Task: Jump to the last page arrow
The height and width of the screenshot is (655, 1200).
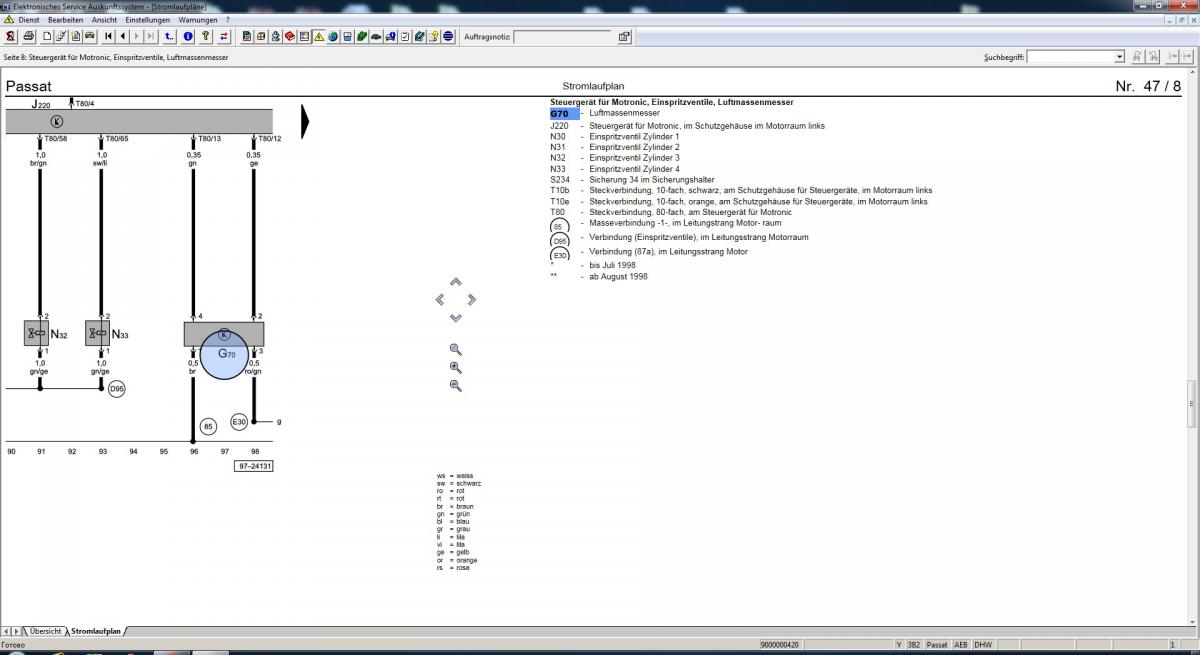Action: [x=151, y=37]
